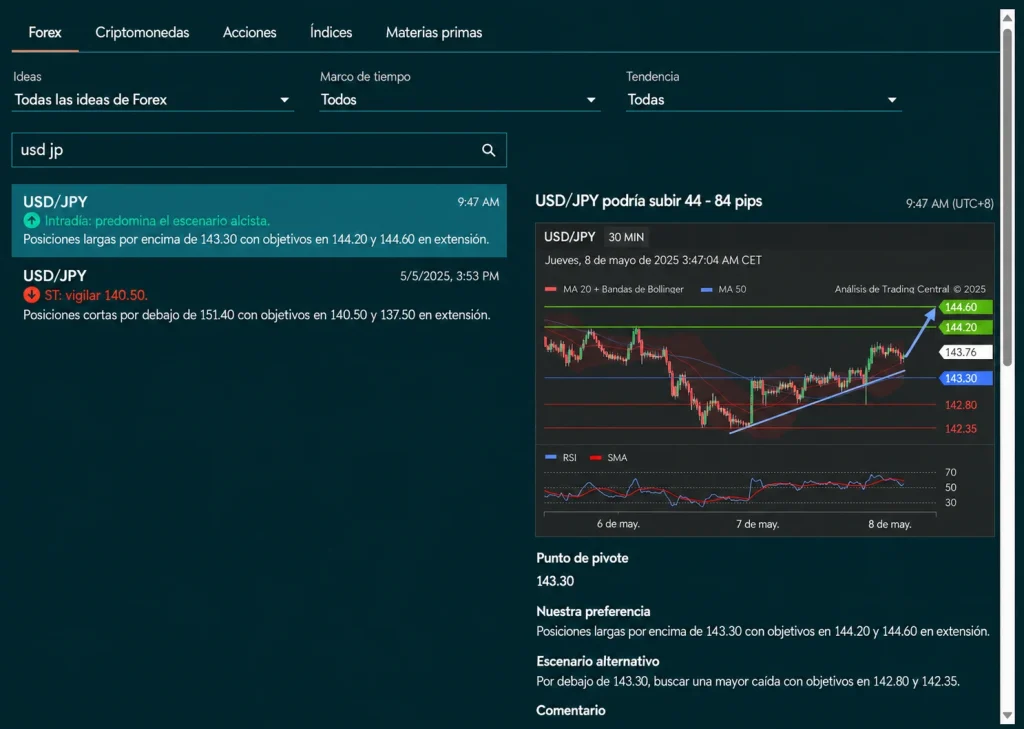
Task: Click the USD/JPY 30 MIN chart image
Action: (x=765, y=380)
